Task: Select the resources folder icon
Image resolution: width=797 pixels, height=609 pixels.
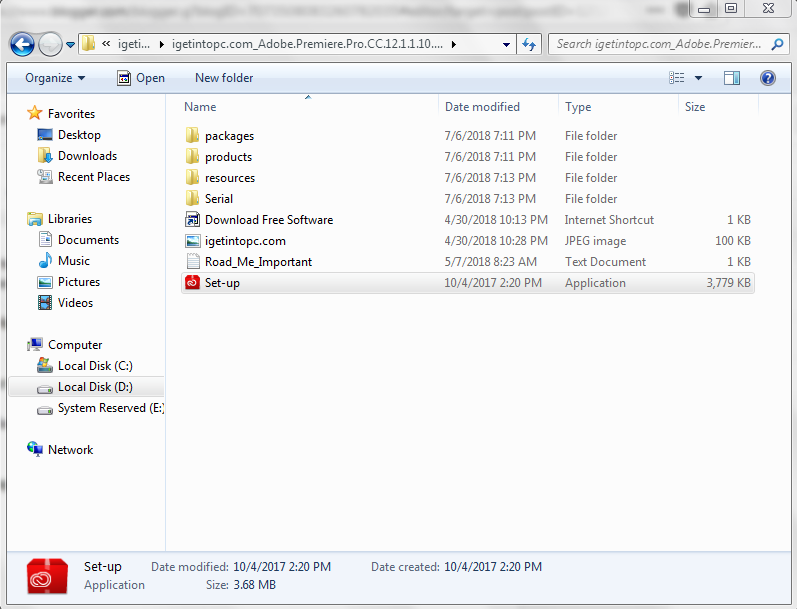Action: (x=192, y=177)
